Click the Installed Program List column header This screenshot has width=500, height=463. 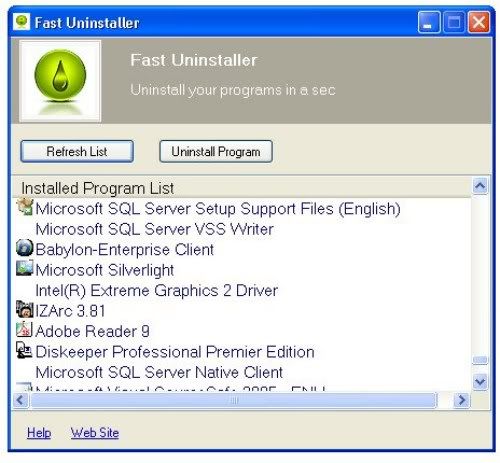[242, 188]
